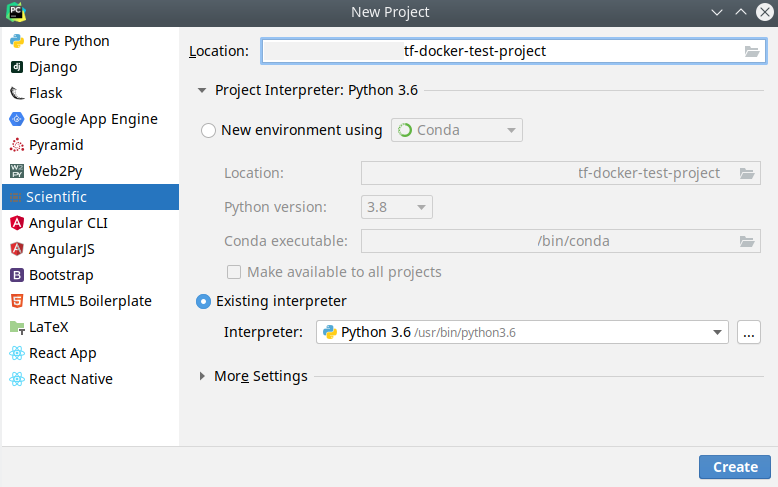Select the React Native icon
778x487 pixels.
[x=17, y=379]
